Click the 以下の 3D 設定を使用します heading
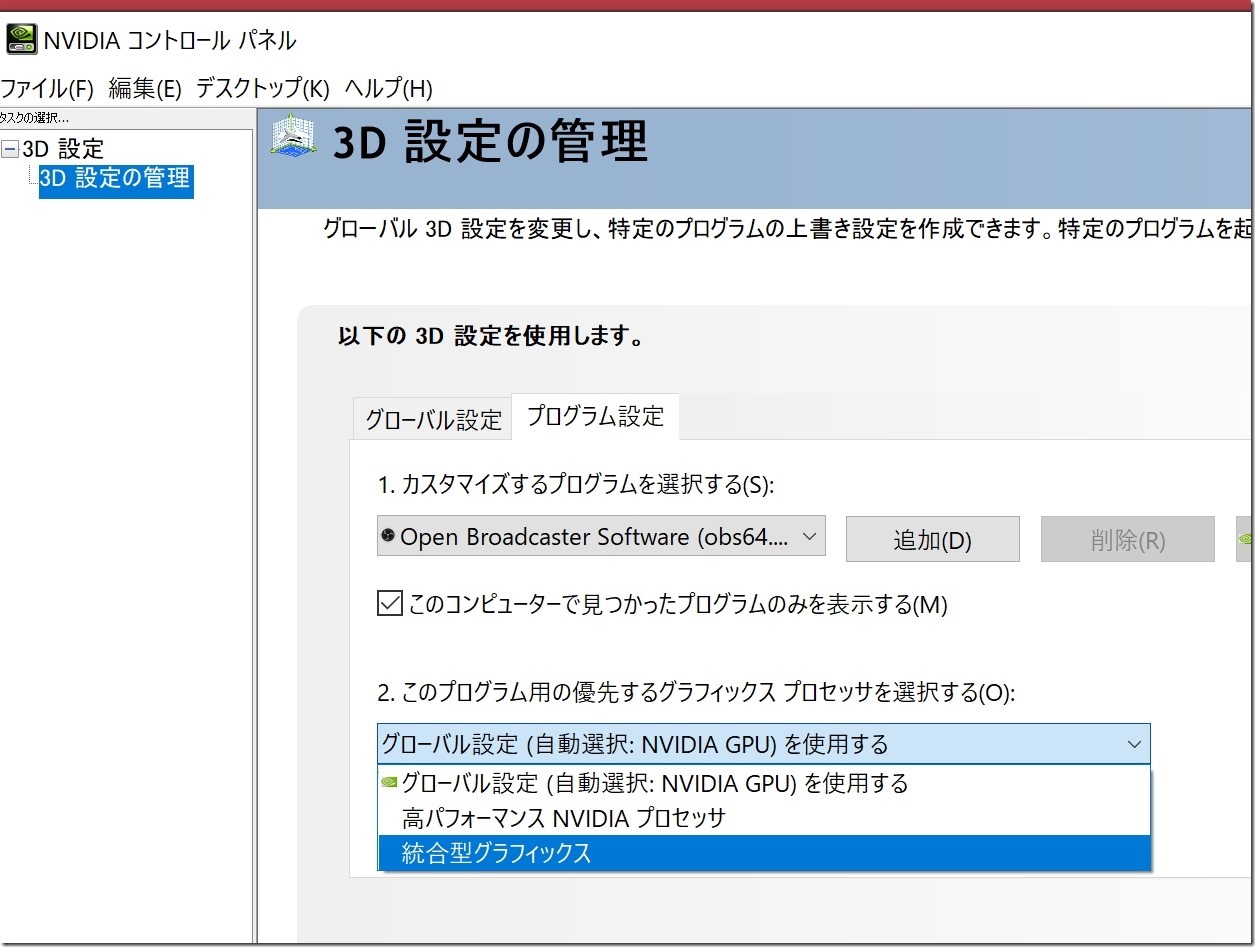 (x=490, y=336)
